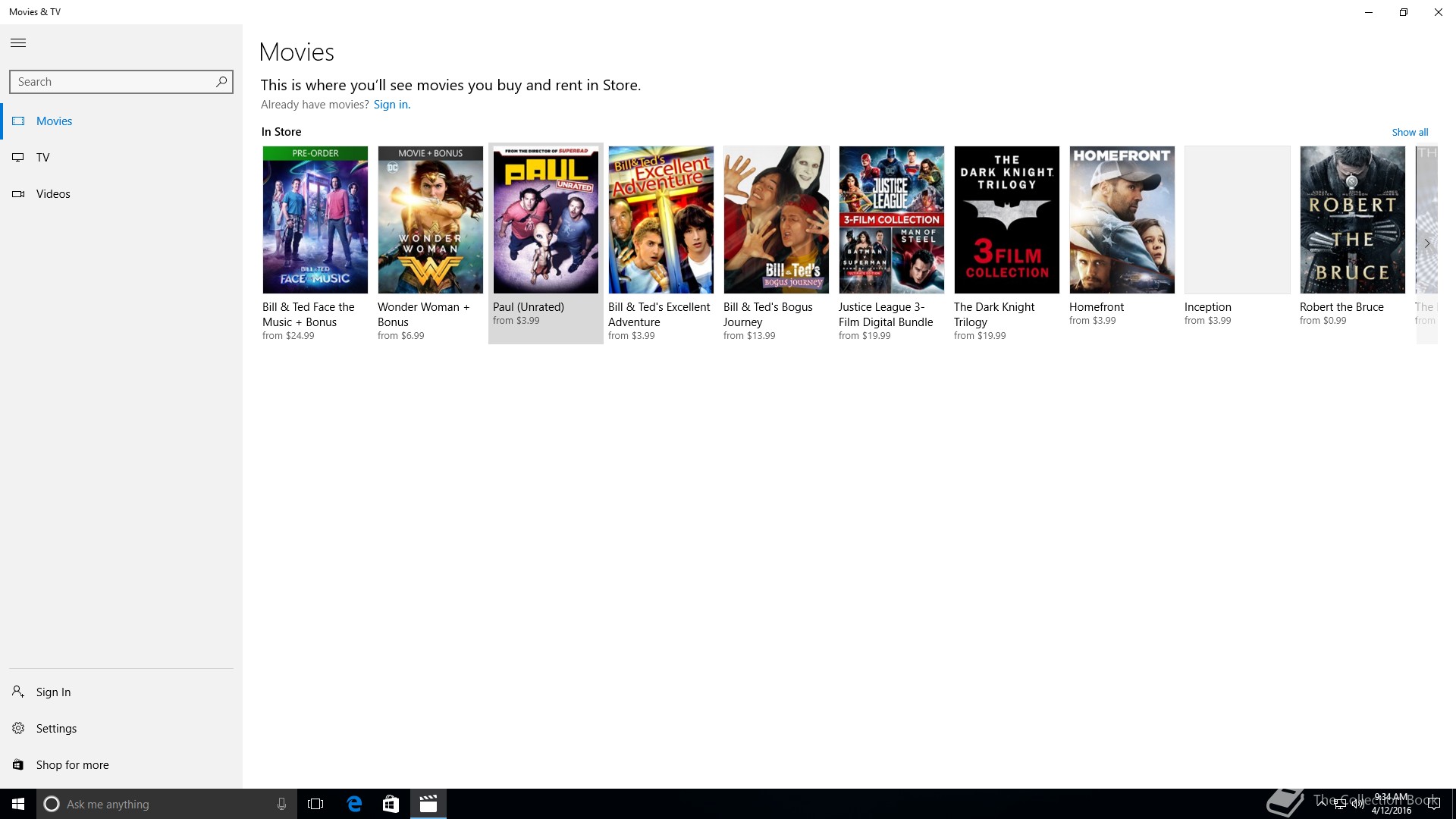The image size is (1456, 819).
Task: Click the 'from $13.99' price text
Action: coord(749,336)
